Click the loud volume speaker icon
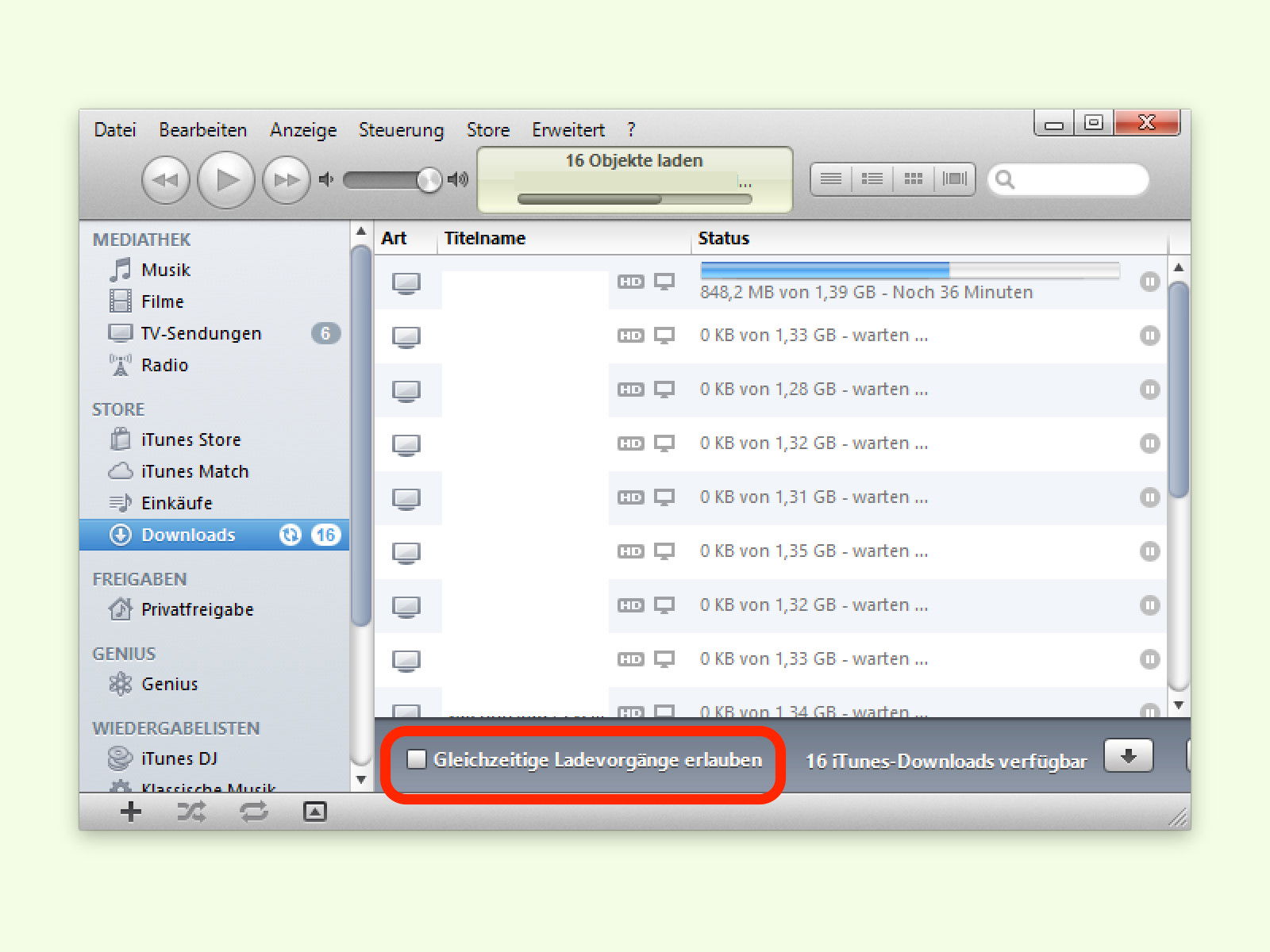 click(x=458, y=180)
